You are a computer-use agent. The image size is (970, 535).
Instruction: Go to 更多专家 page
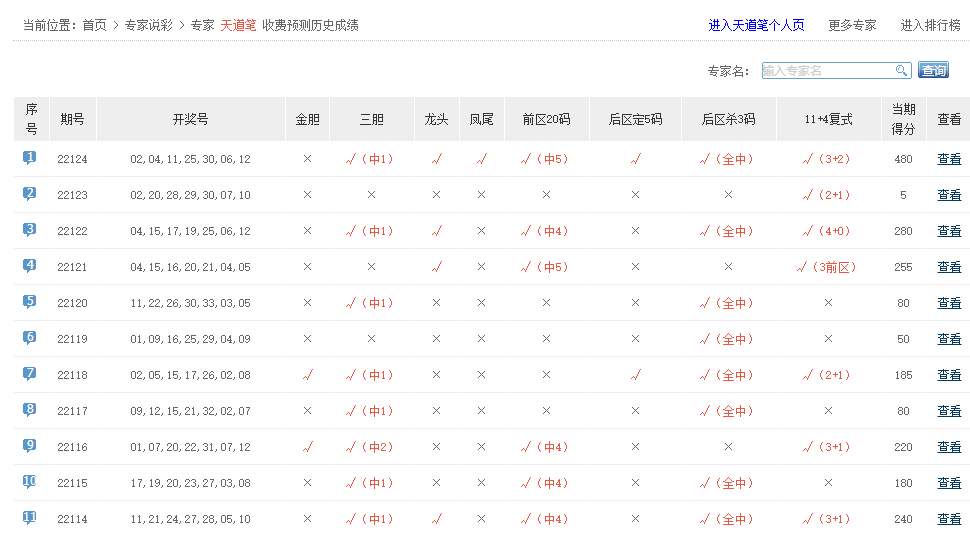click(852, 25)
